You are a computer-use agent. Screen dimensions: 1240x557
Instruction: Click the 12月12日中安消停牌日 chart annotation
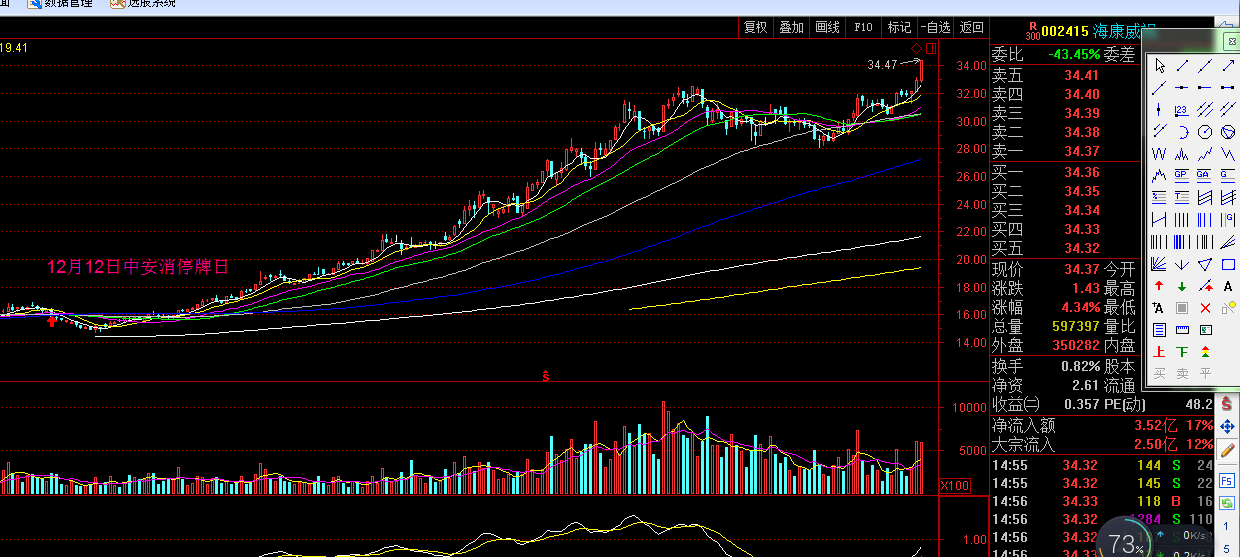[x=138, y=267]
